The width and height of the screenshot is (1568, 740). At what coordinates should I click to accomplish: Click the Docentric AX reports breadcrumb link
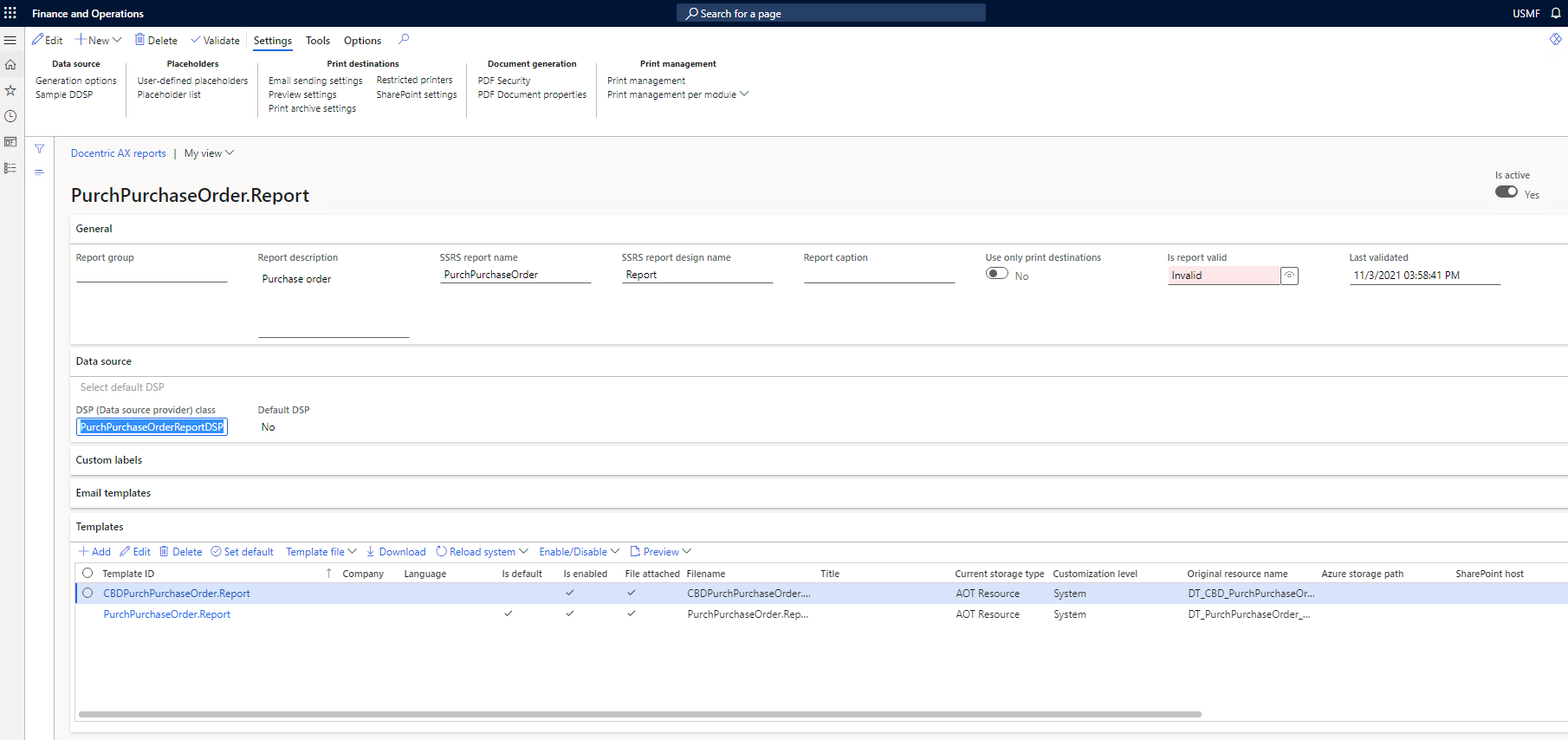[119, 153]
